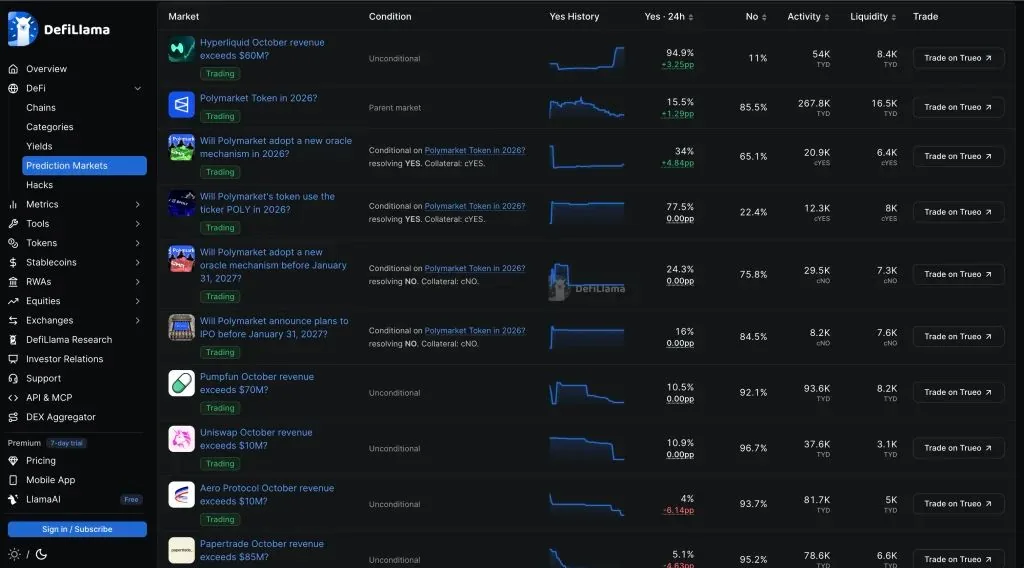Click Trade on Trueo for Hyperliquid market
Viewport: 1024px width, 568px height.
click(x=958, y=58)
